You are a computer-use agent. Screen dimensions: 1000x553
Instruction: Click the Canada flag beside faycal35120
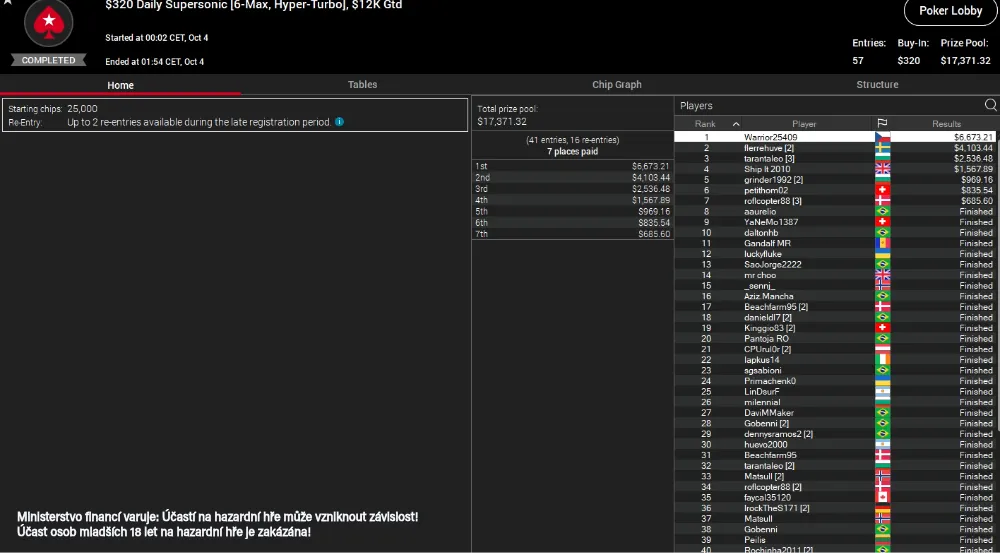tap(883, 498)
